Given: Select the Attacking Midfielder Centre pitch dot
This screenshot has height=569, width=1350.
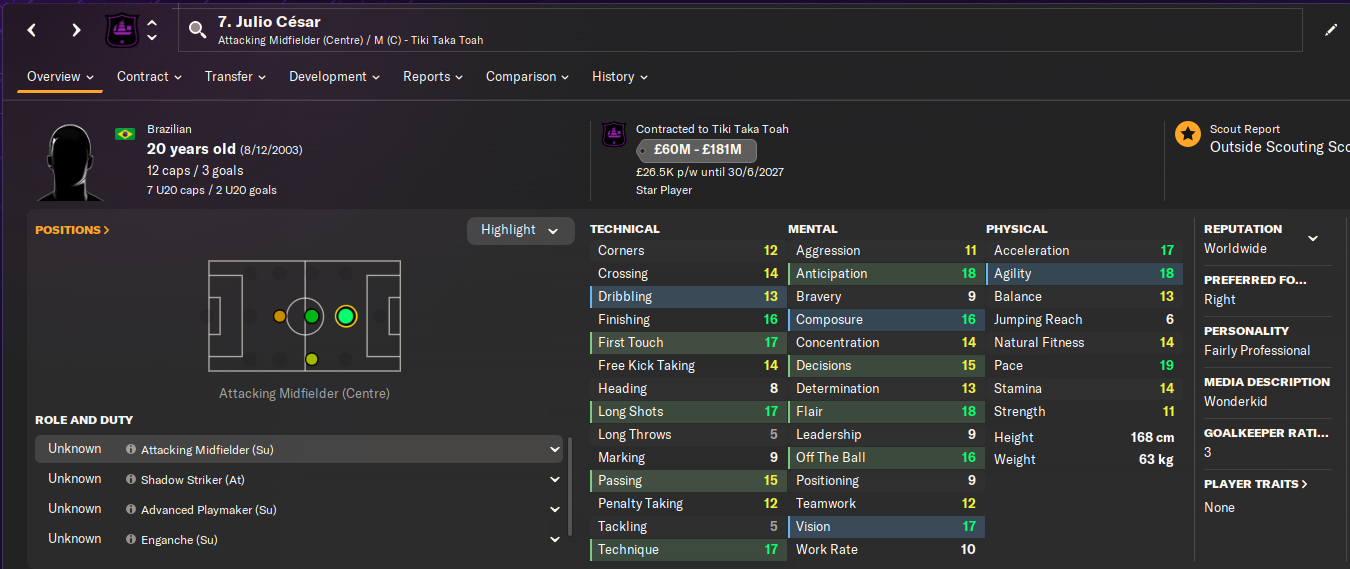Looking at the screenshot, I should click(346, 316).
